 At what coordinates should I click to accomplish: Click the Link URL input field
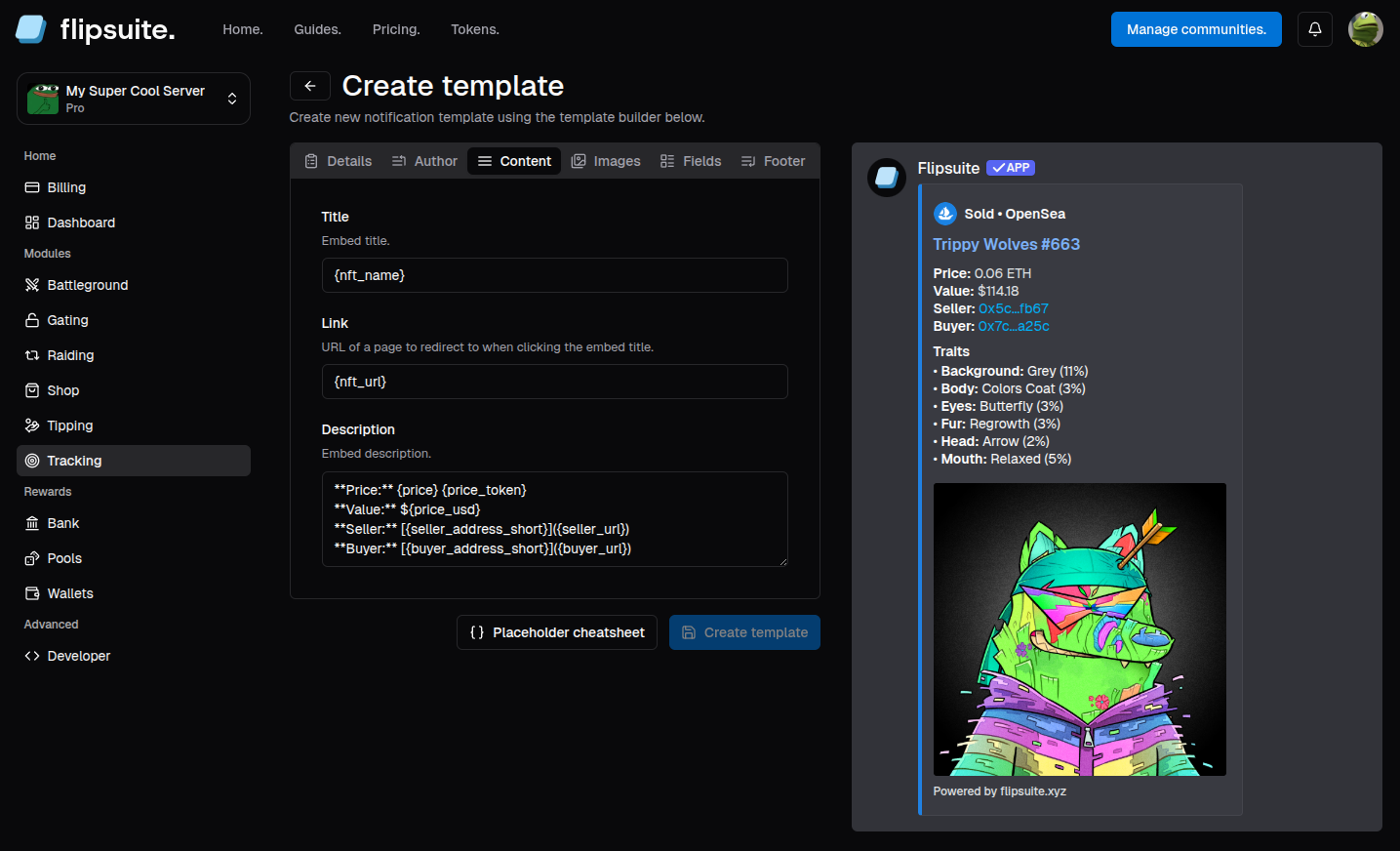[555, 382]
